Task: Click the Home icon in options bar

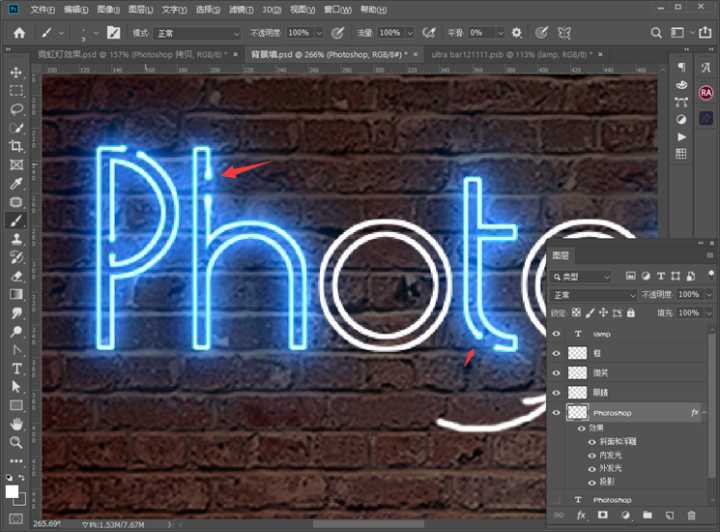Action: tap(18, 33)
